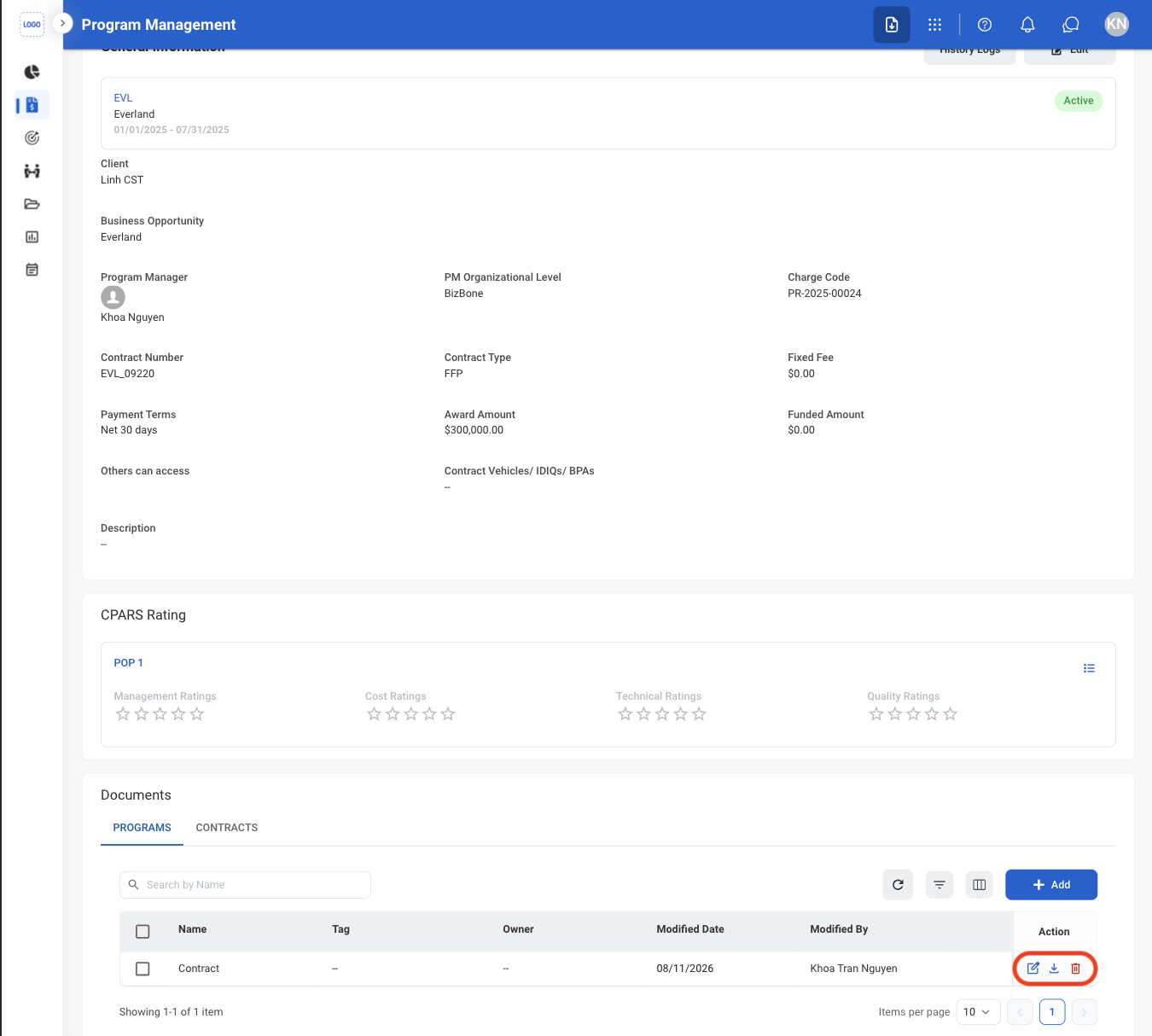Open the apps grid menu
This screenshot has width=1152, height=1036.
tap(935, 25)
